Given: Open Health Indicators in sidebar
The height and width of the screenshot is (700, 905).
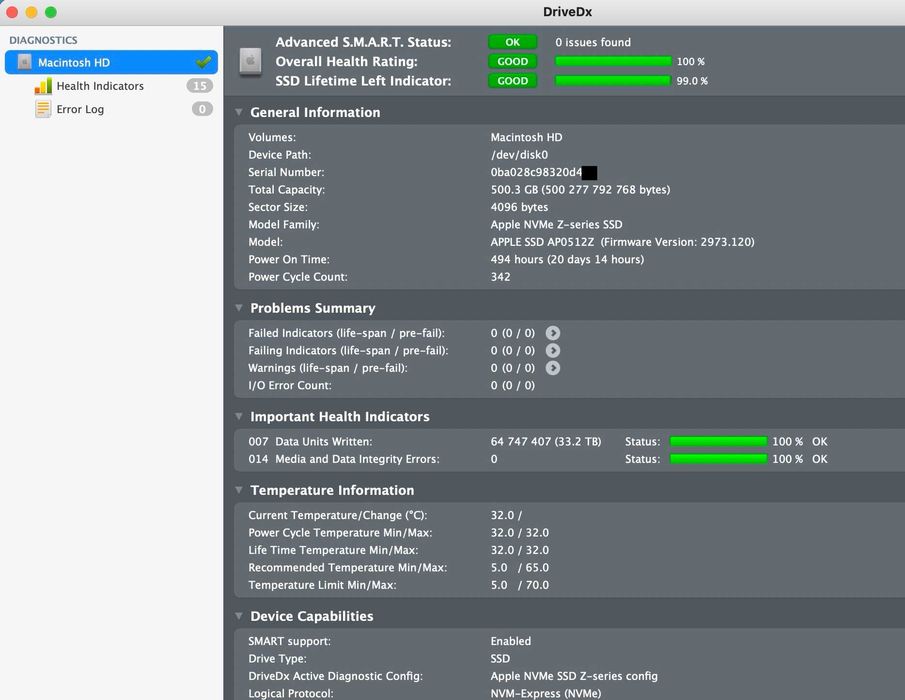Looking at the screenshot, I should coord(100,86).
